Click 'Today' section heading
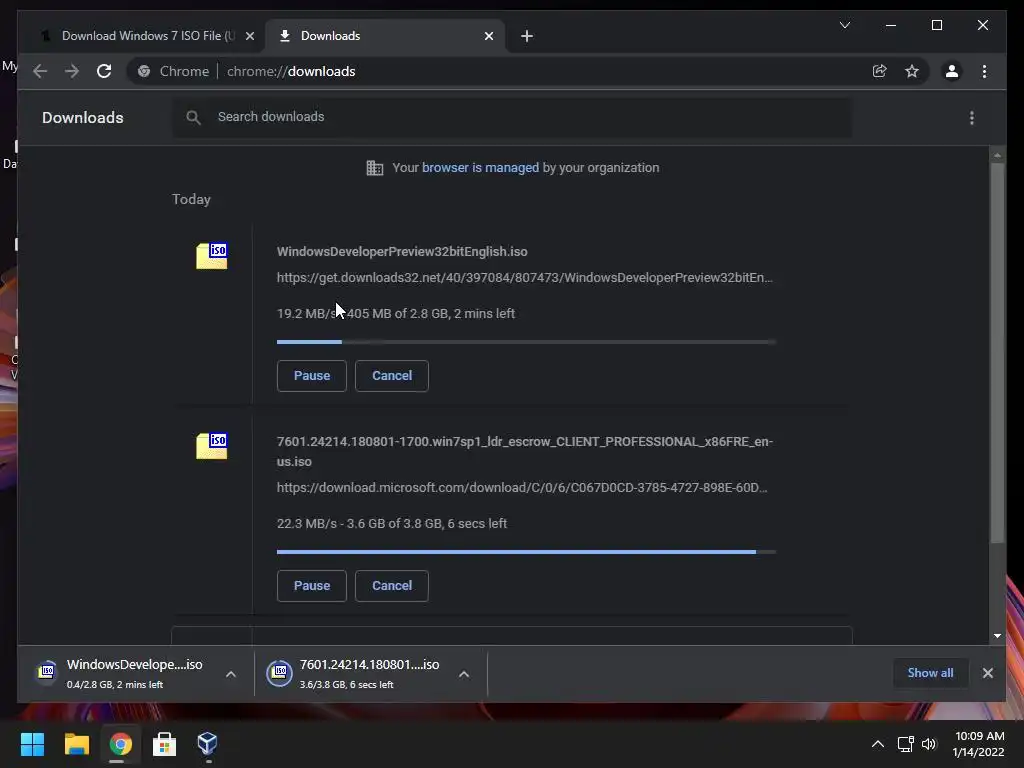The image size is (1024, 768). [191, 199]
